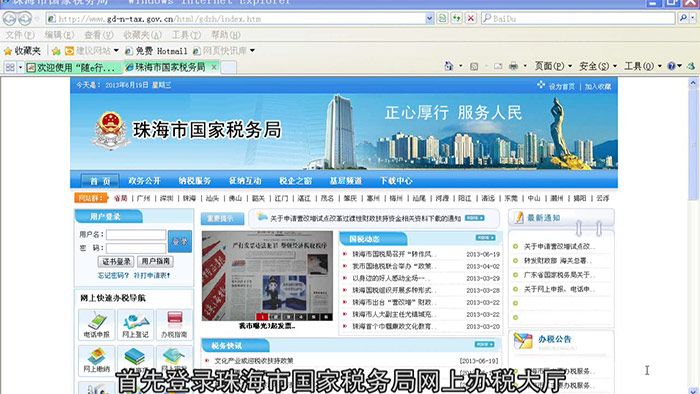
Task: Click the Print printer icon
Action: coord(513,66)
